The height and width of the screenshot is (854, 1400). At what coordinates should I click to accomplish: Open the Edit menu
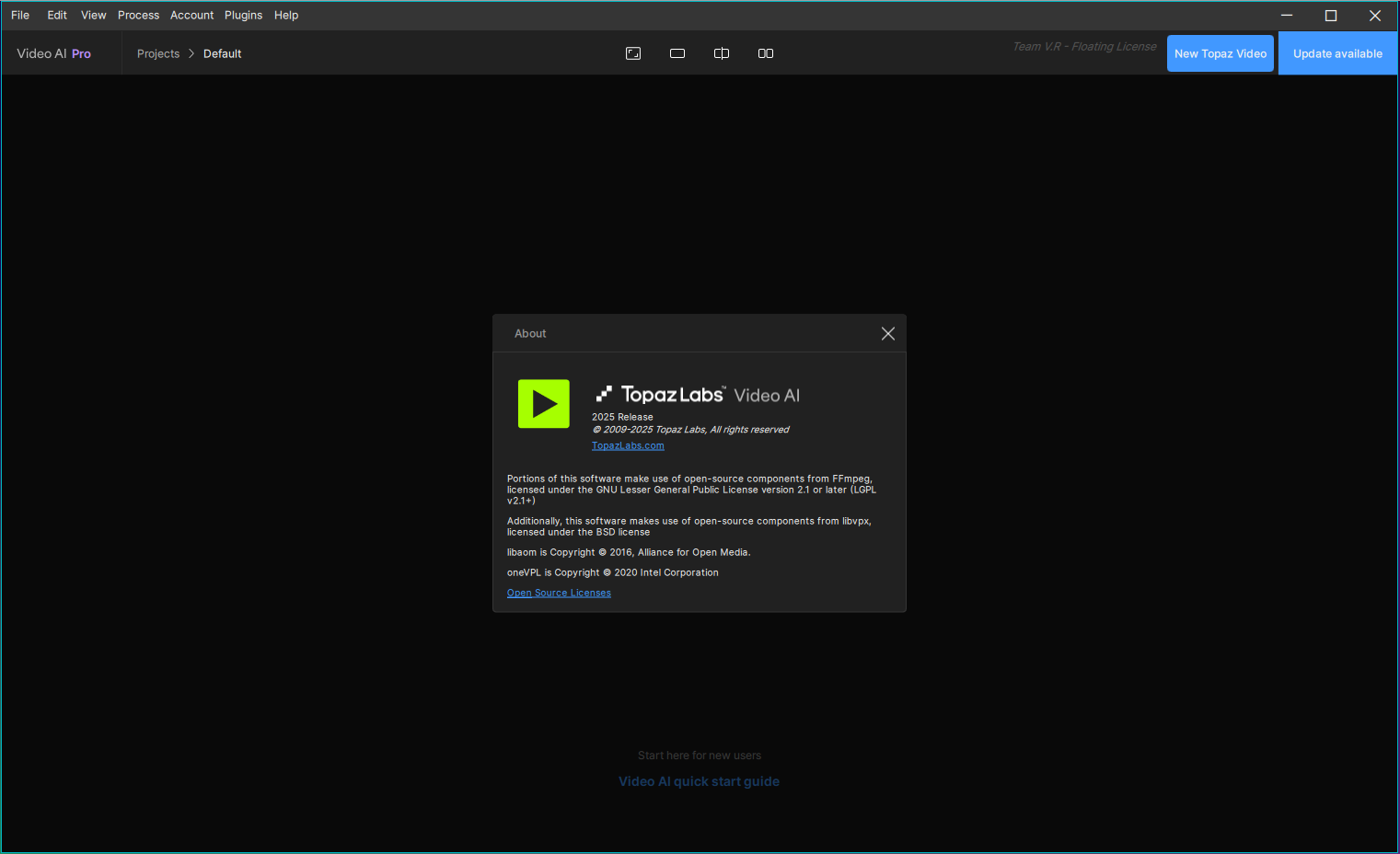coord(57,15)
